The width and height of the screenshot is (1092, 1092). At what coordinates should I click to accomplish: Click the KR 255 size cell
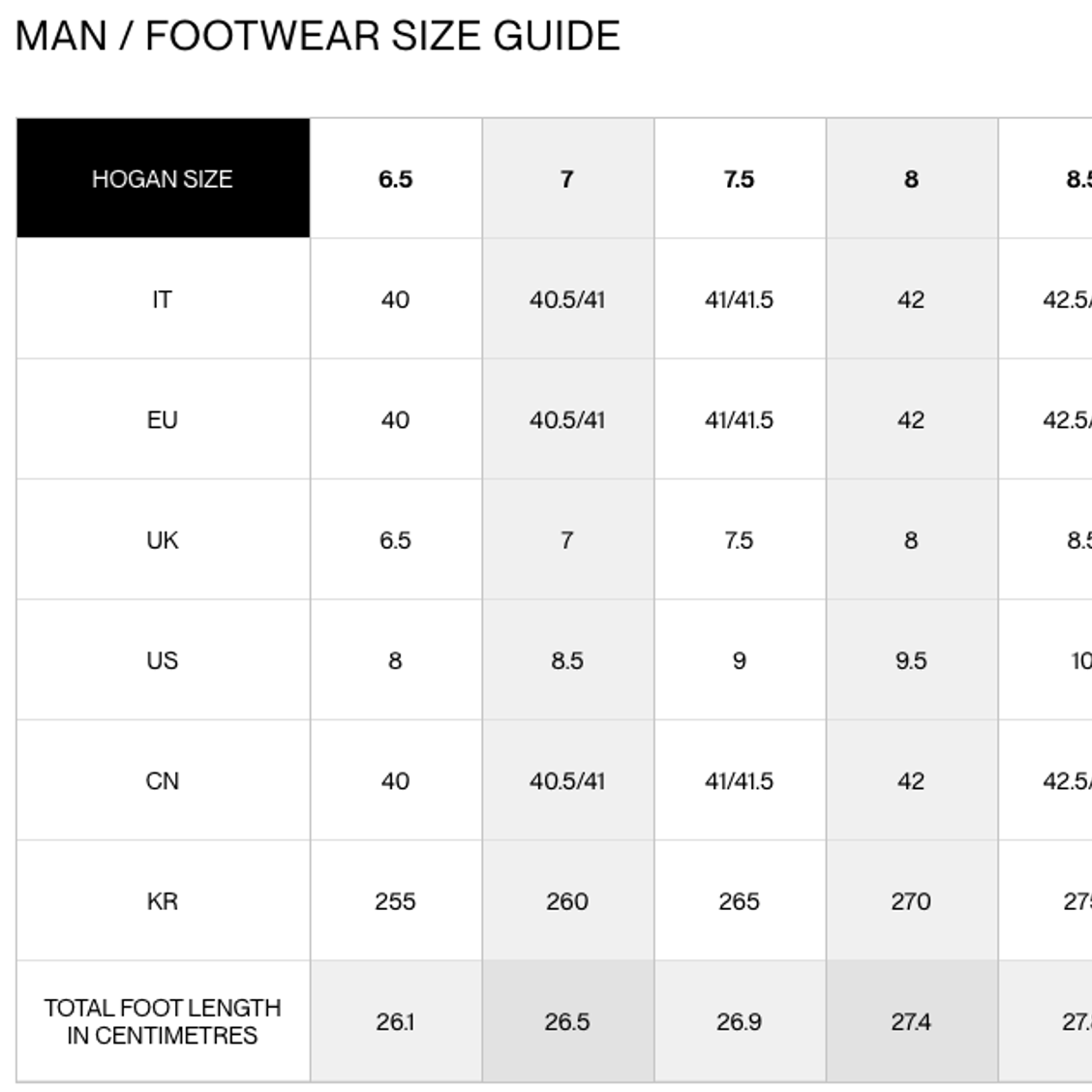pos(396,901)
